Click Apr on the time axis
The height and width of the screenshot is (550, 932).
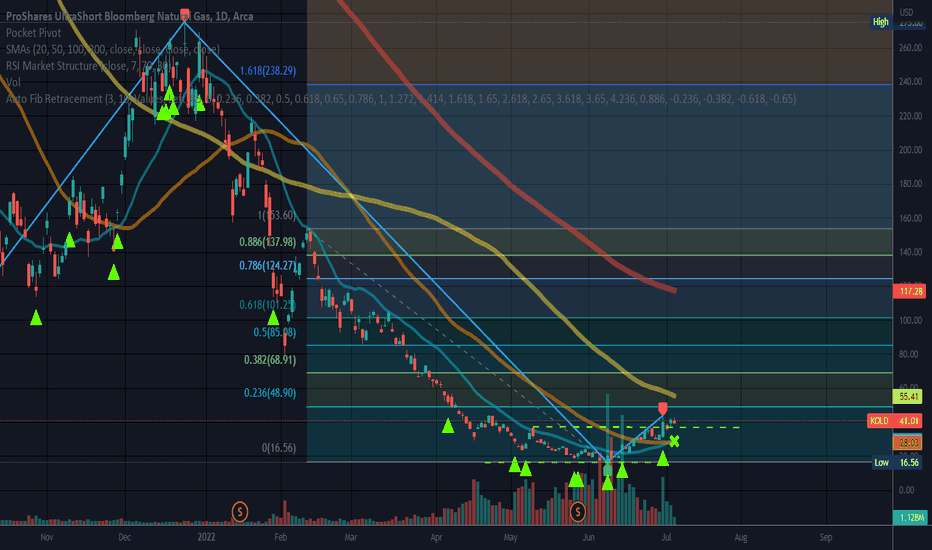pyautogui.click(x=436, y=538)
